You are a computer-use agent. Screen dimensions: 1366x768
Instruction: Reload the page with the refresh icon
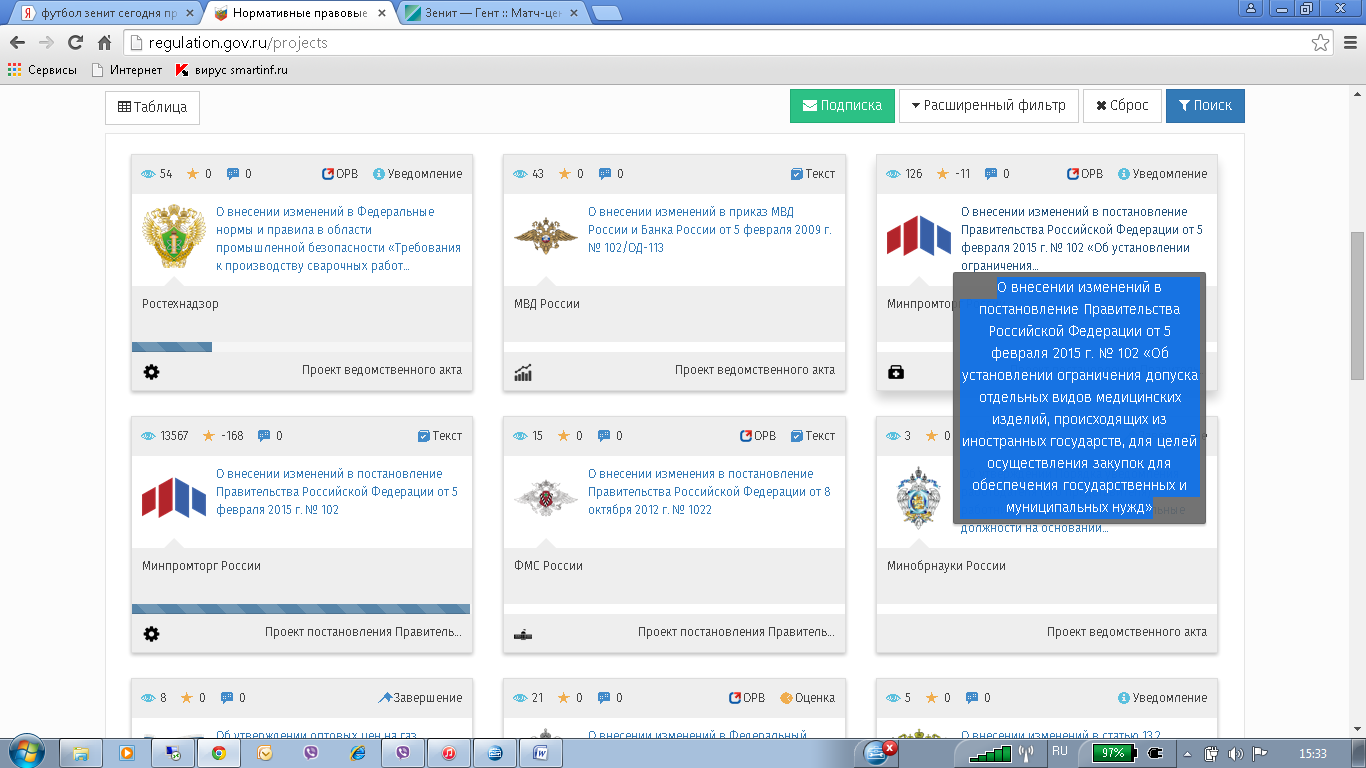[x=75, y=43]
